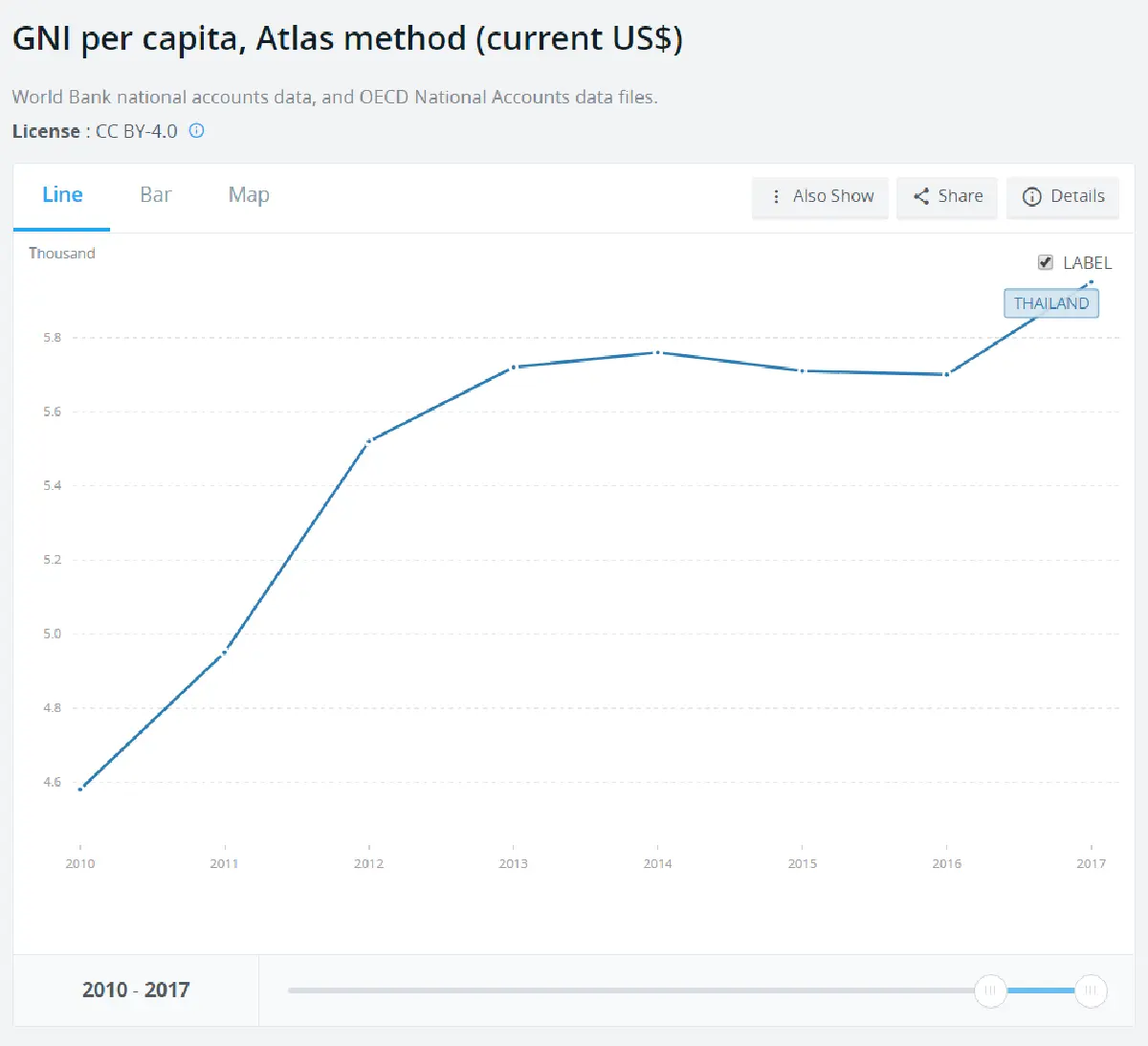Click the left handle of the year range slider
This screenshot has width=1148, height=1046.
pos(990,990)
